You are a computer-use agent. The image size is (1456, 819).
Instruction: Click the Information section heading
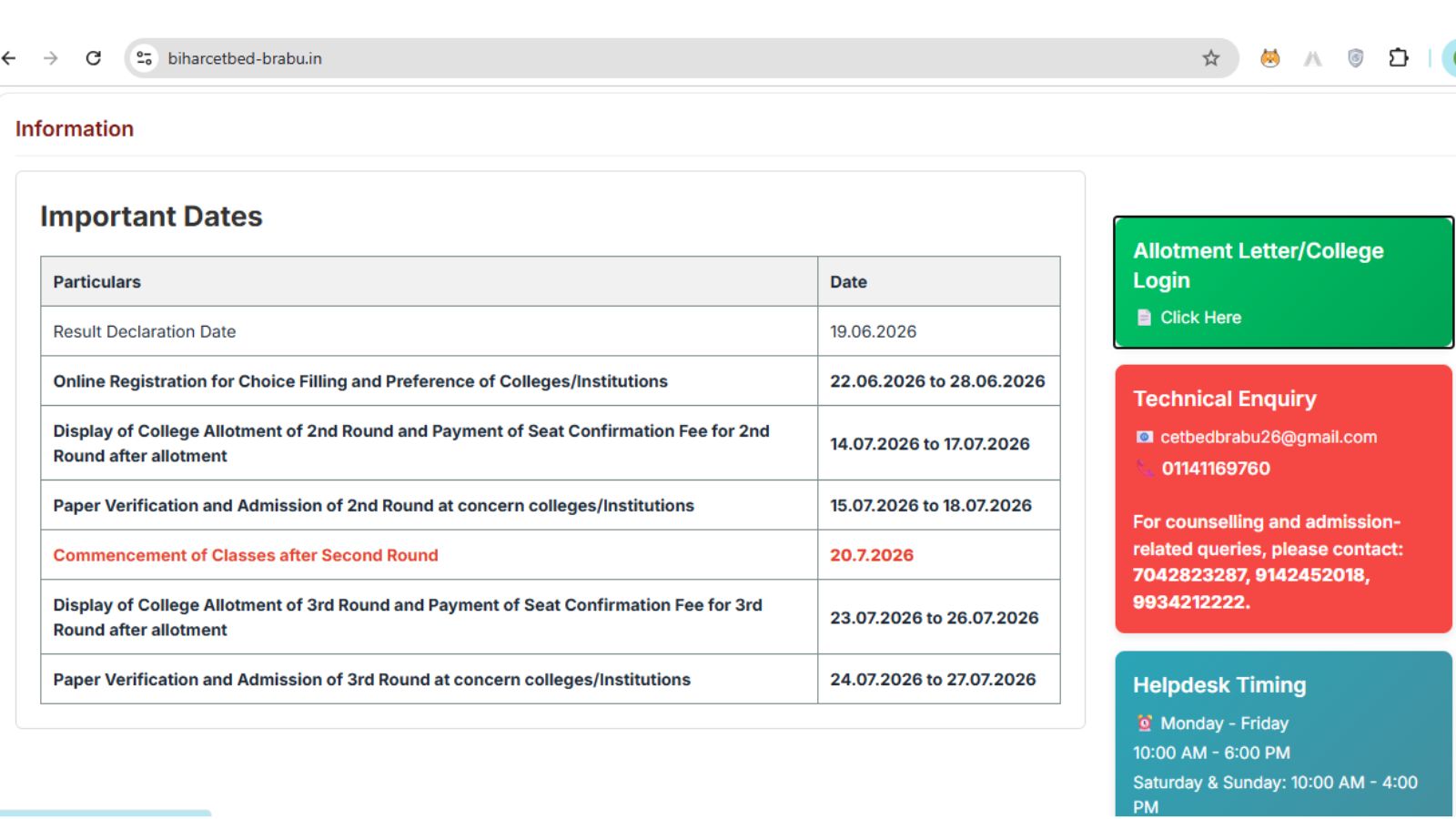pos(75,129)
